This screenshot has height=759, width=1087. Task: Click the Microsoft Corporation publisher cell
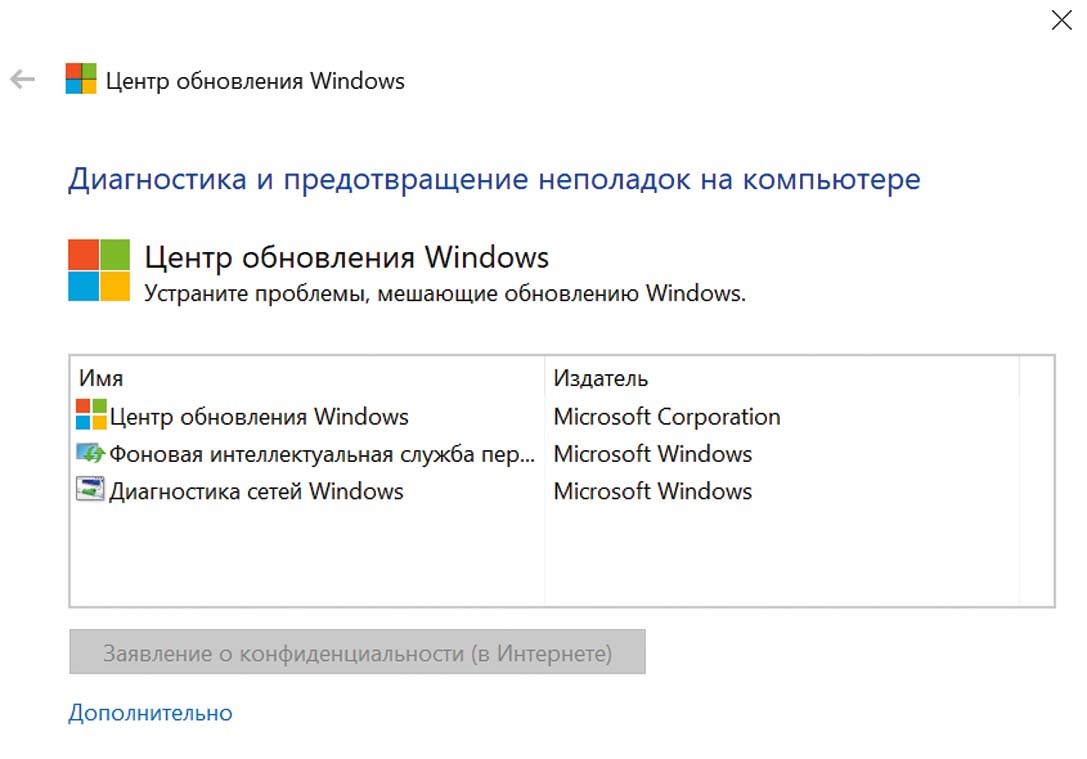click(667, 416)
